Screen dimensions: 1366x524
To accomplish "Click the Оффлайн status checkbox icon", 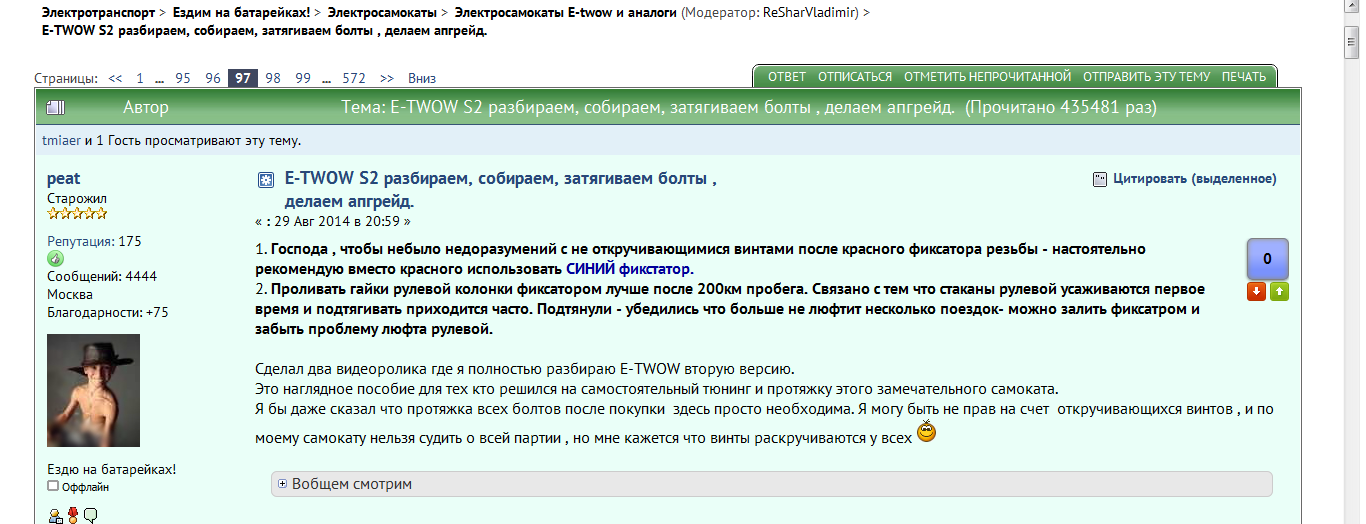I will [53, 486].
